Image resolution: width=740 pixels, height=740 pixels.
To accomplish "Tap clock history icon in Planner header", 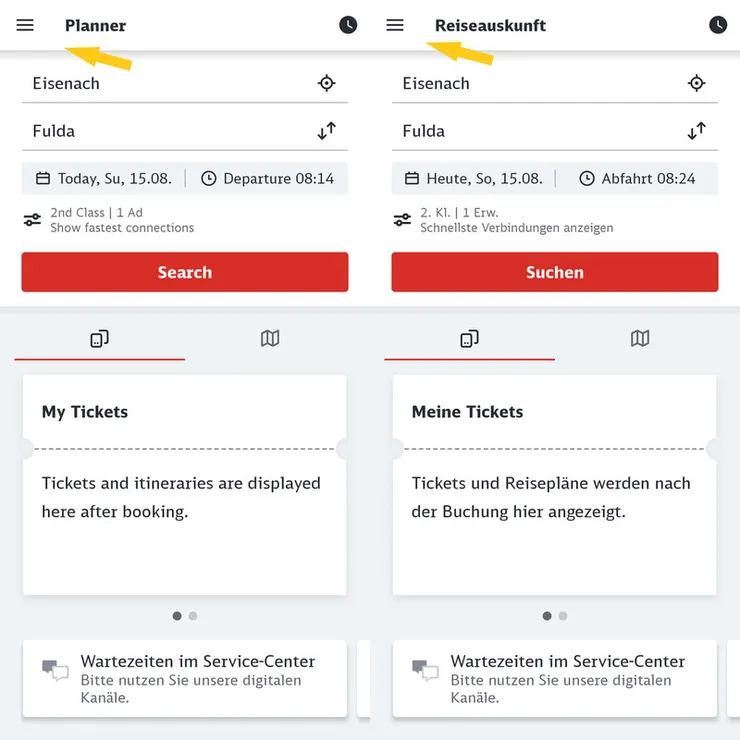I will [348, 25].
